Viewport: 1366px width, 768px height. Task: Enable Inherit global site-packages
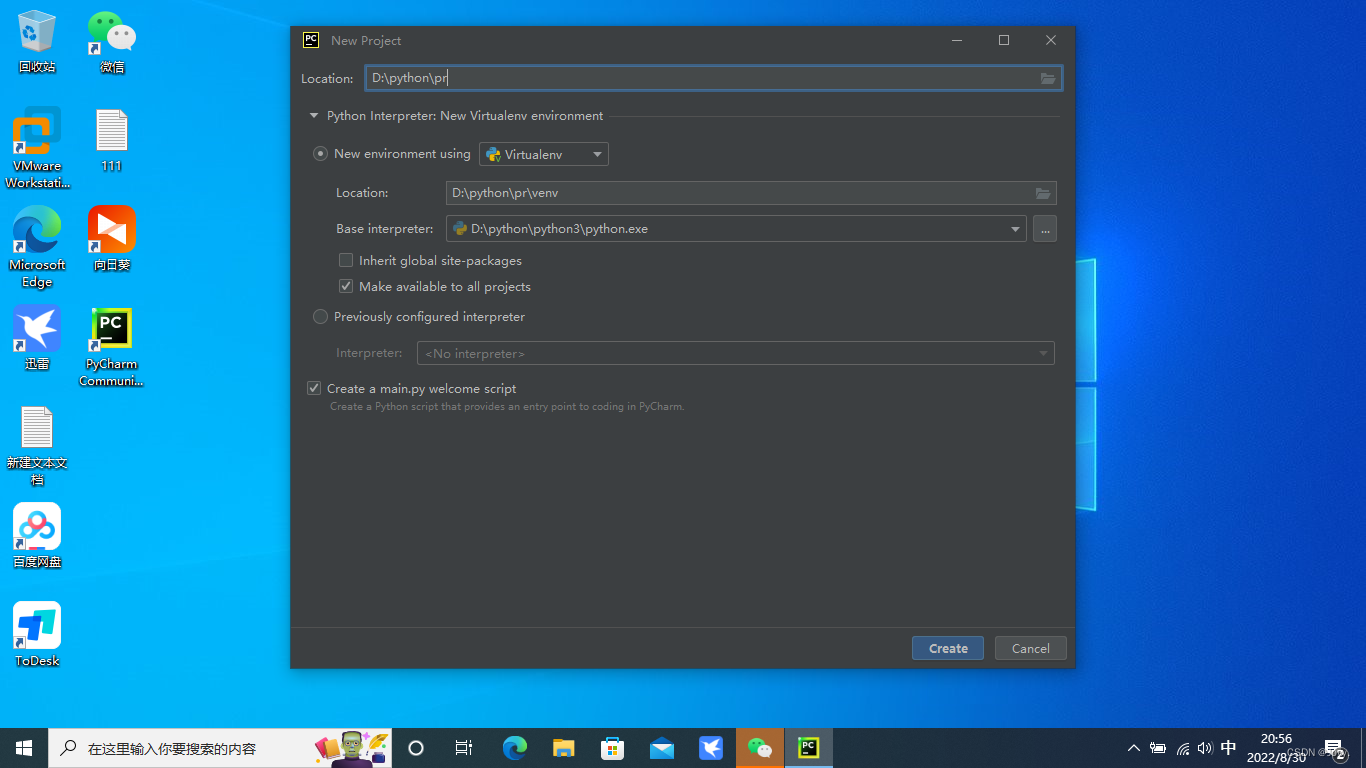346,260
